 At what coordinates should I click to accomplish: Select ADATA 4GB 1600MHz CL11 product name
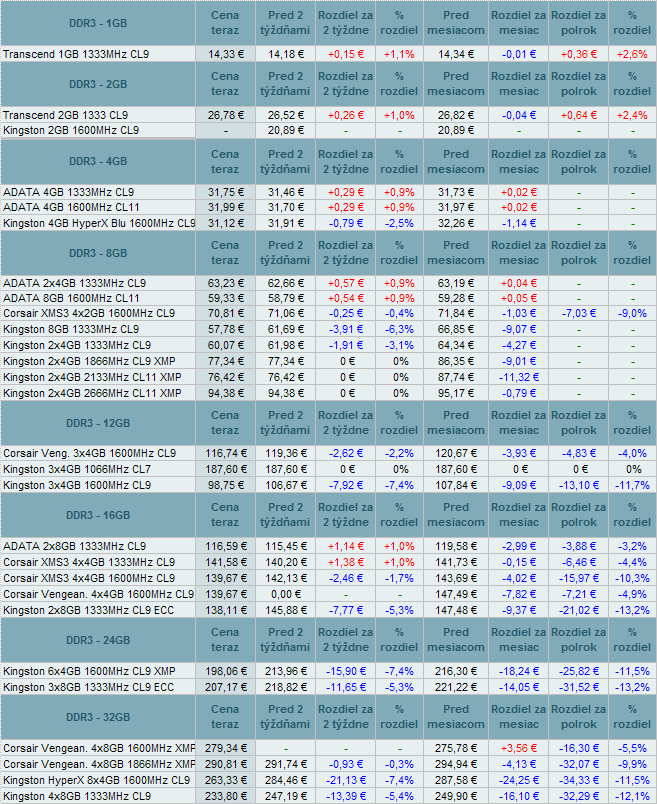tap(71, 207)
